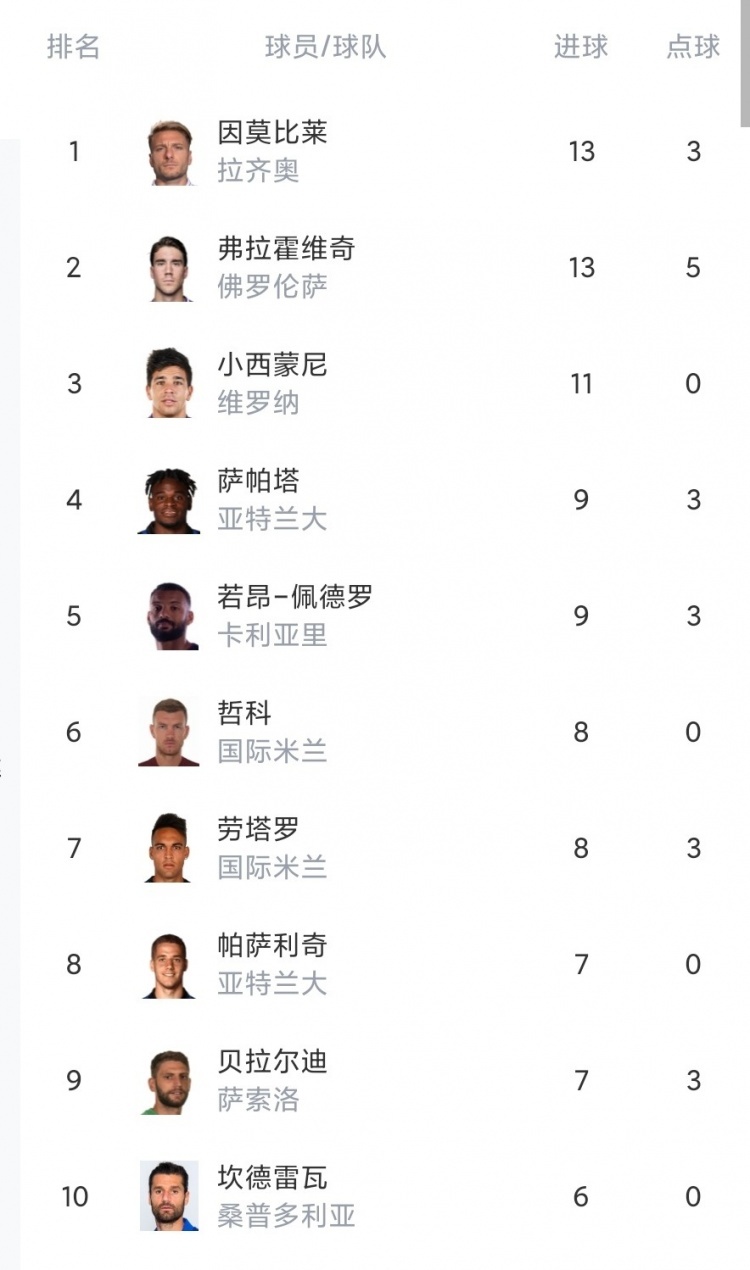Sort by 进球 column header
The width and height of the screenshot is (750, 1270).
581,46
